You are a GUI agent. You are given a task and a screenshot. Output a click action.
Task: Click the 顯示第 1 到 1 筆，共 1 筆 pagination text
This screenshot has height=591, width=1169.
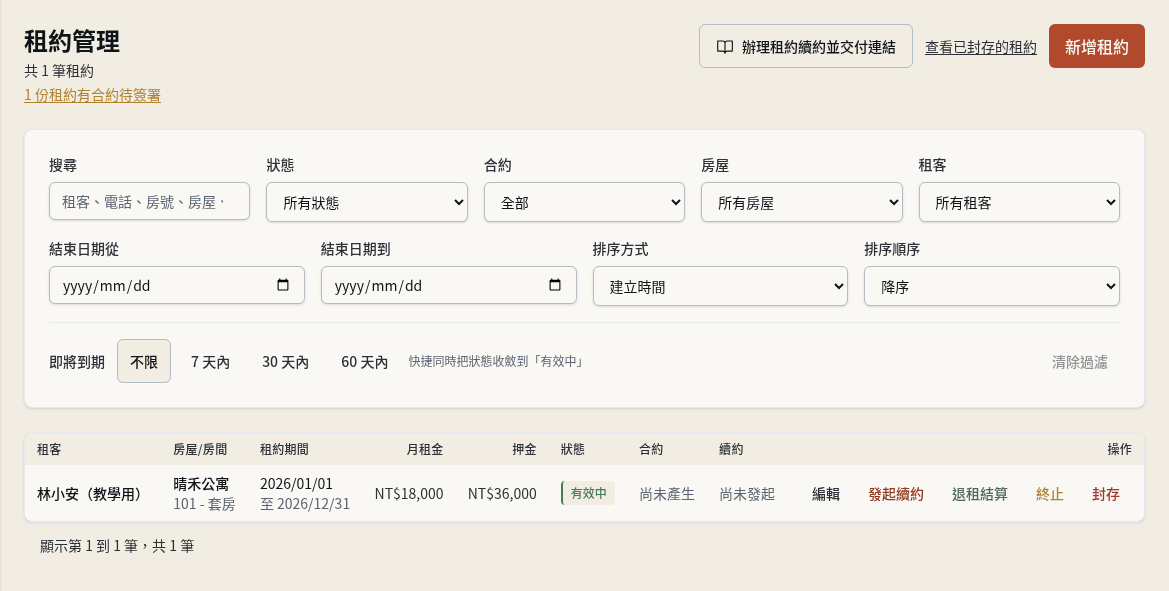point(117,546)
